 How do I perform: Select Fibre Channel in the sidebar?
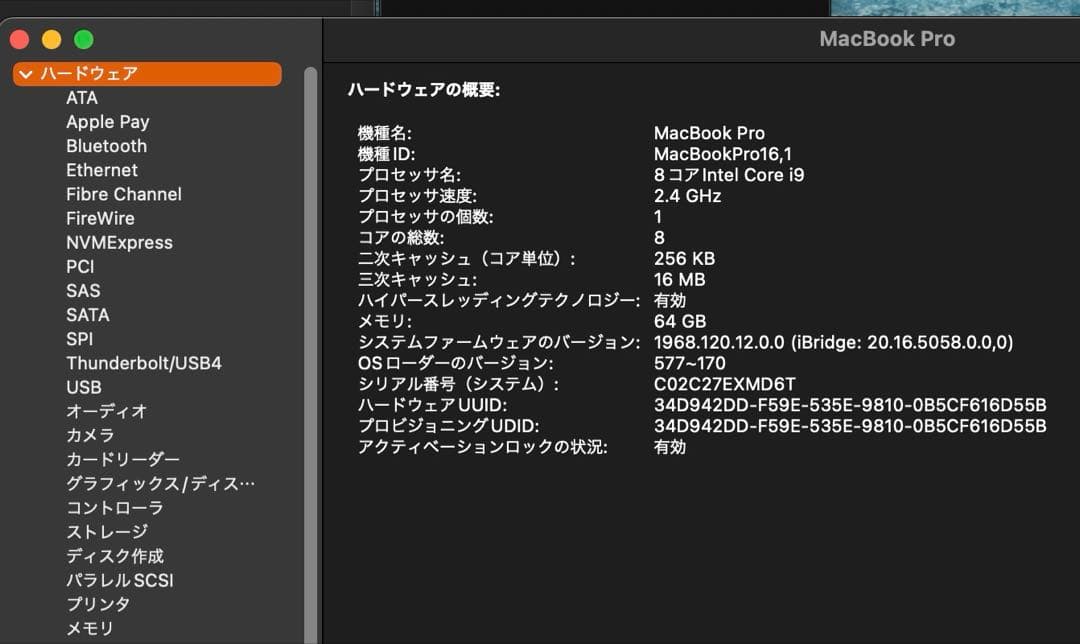click(122, 194)
